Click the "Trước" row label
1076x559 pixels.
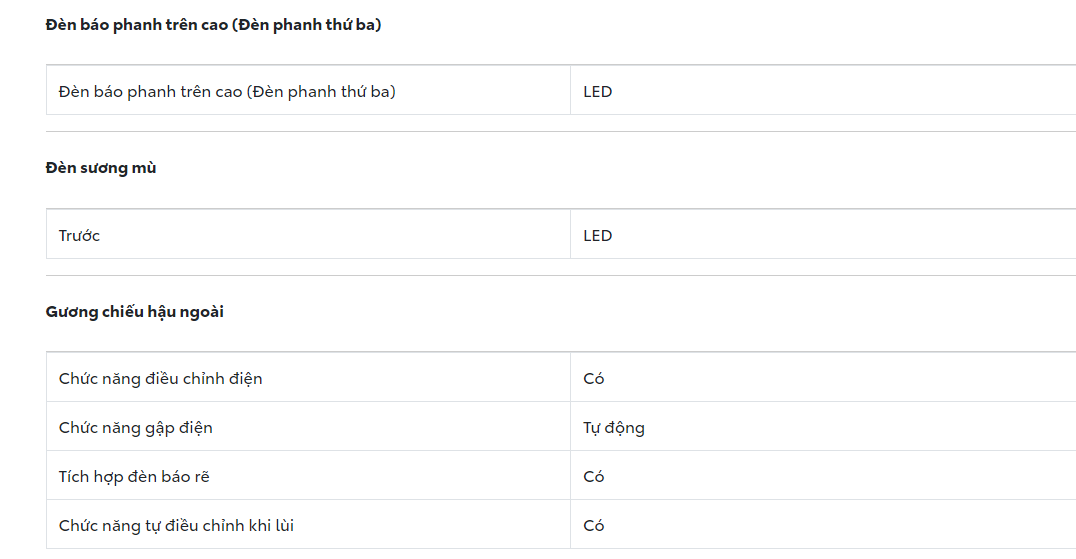click(x=80, y=236)
